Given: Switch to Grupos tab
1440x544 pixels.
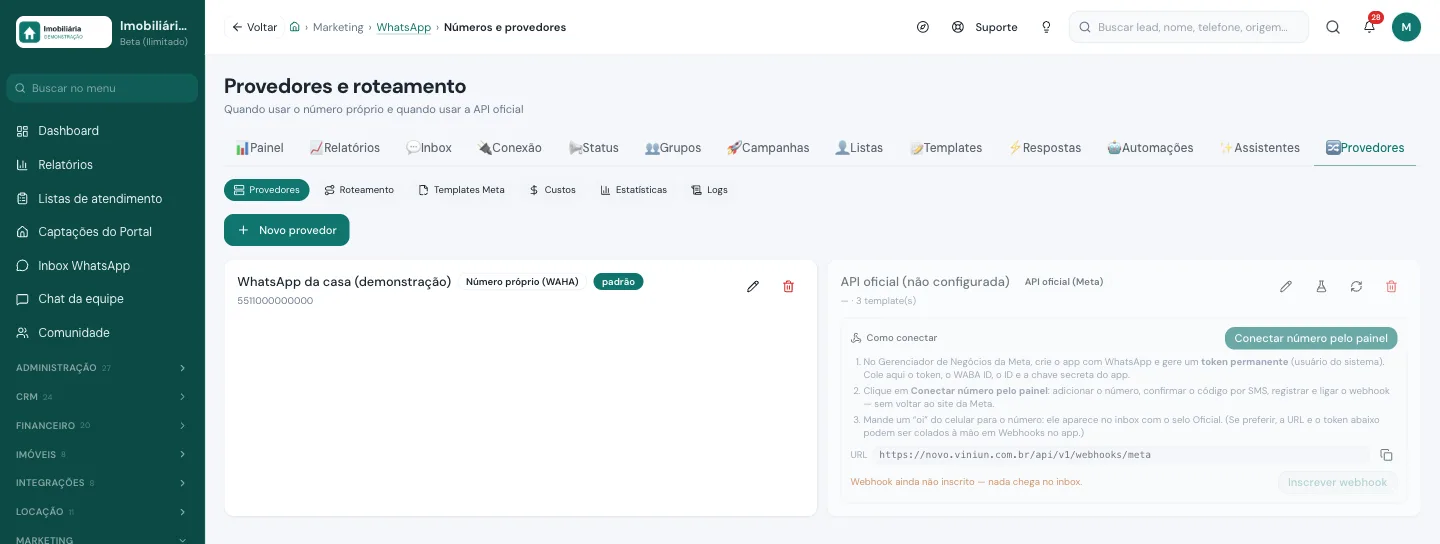Looking at the screenshot, I should [x=673, y=148].
